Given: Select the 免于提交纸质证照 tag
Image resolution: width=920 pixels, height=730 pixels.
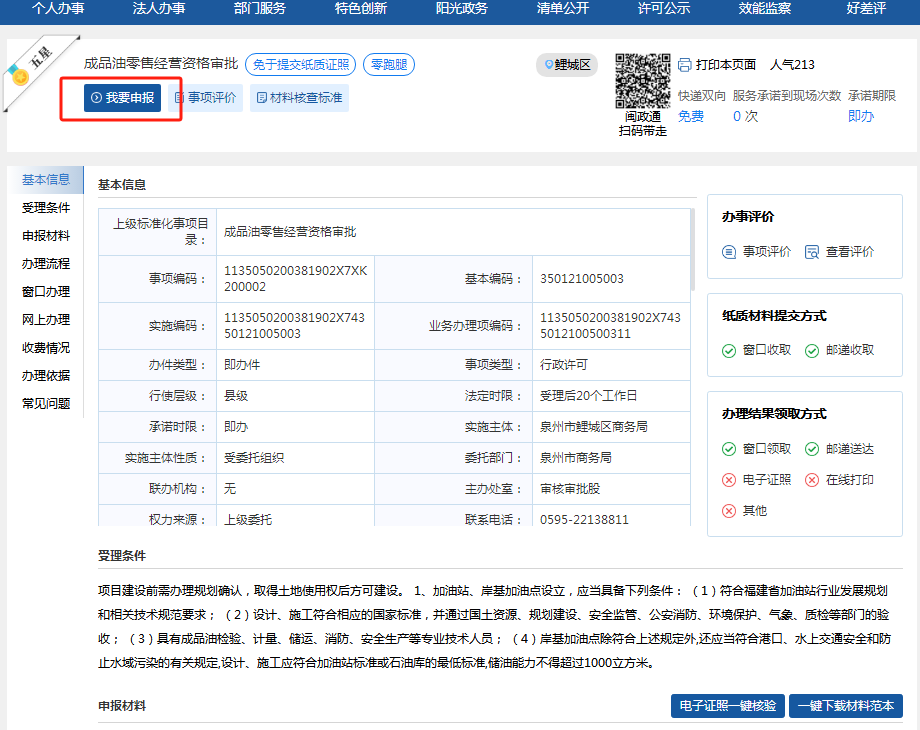Looking at the screenshot, I should coord(300,65).
